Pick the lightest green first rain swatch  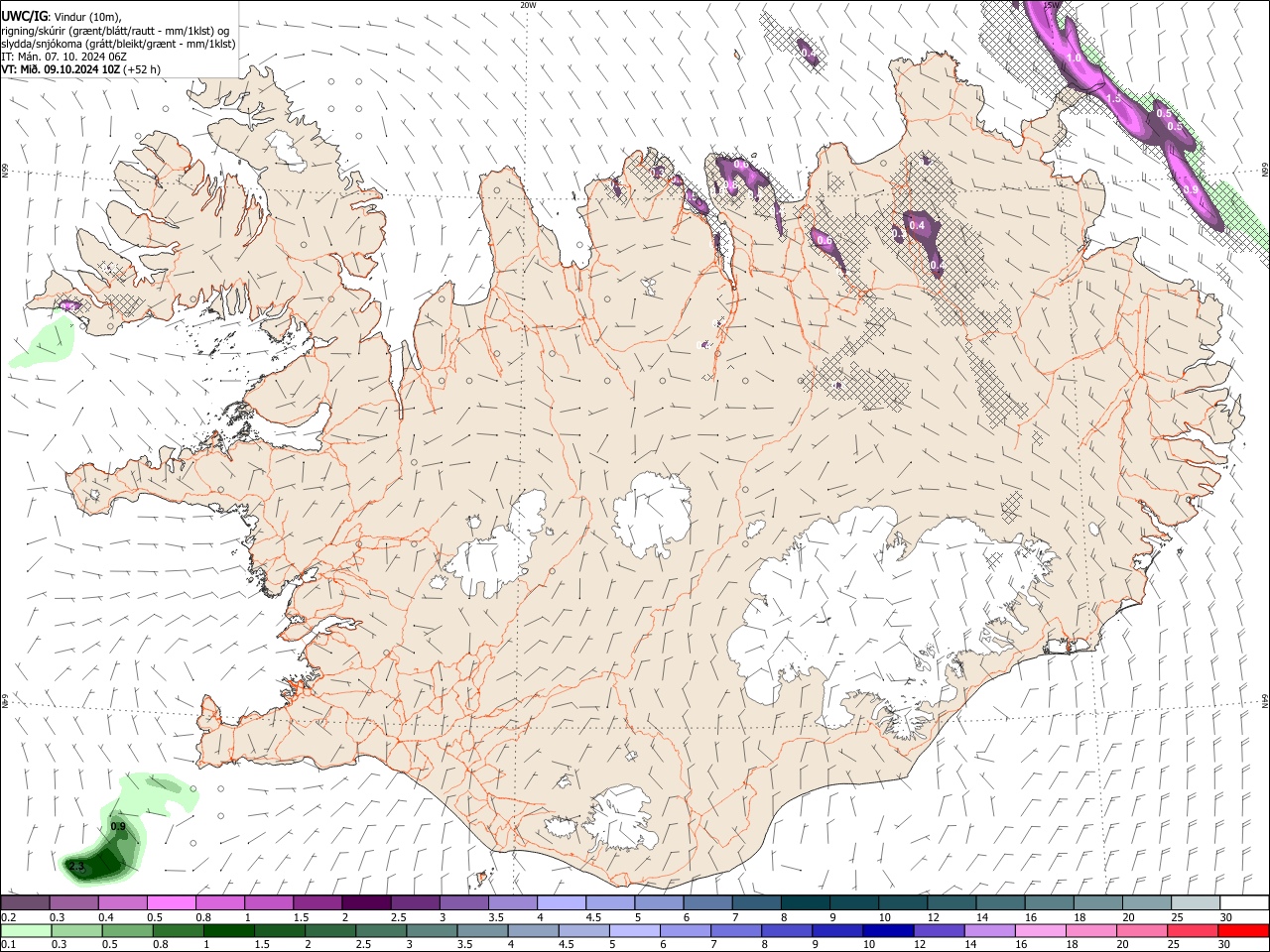click(x=26, y=930)
